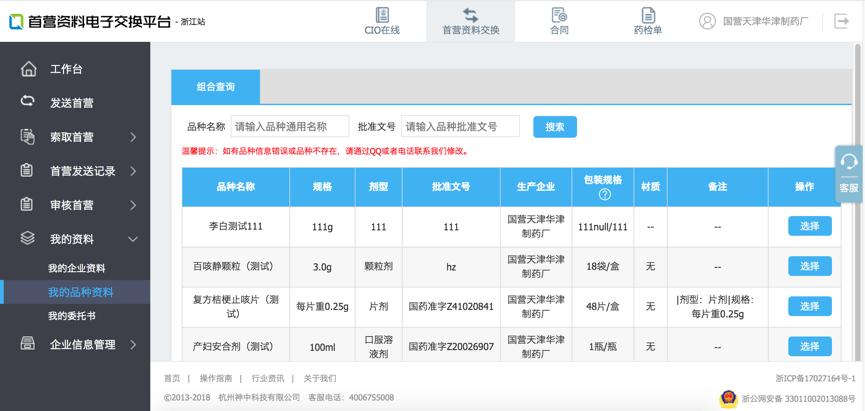Click the 100ml specification cell
865x411 pixels.
(x=322, y=348)
